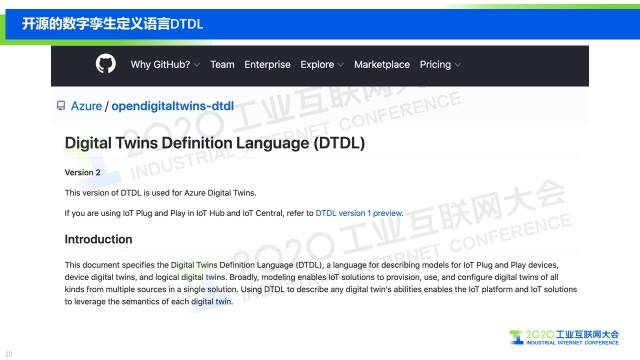Click the Version 2 subheading
Screen dimensions: 640x360
(82, 172)
